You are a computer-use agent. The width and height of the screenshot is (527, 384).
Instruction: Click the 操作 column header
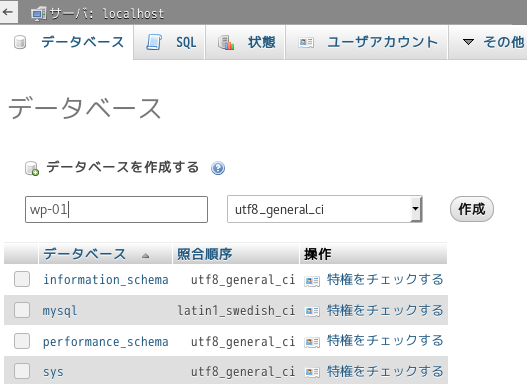click(318, 254)
